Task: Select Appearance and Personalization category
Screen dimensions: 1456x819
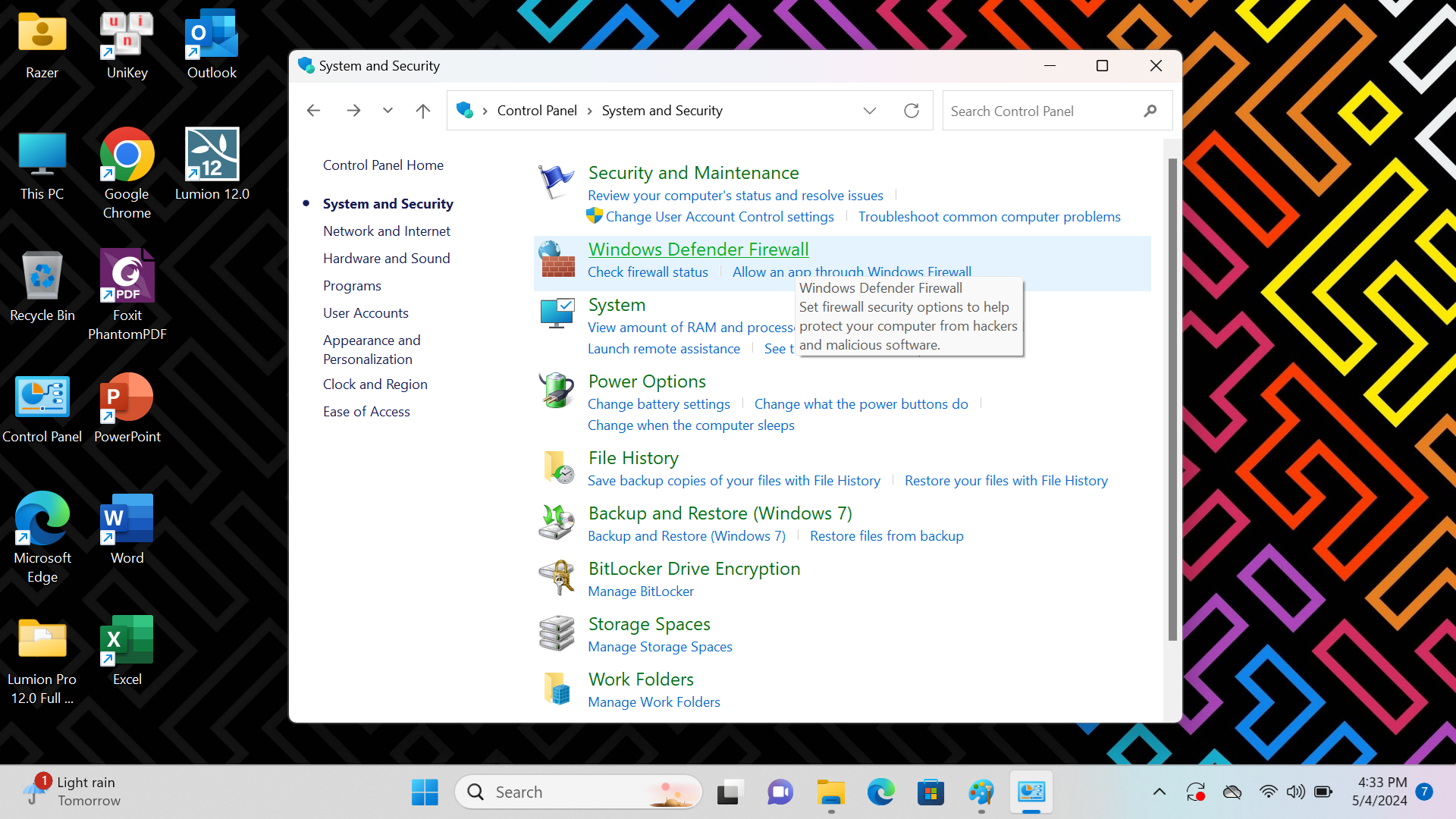Action: click(x=372, y=349)
